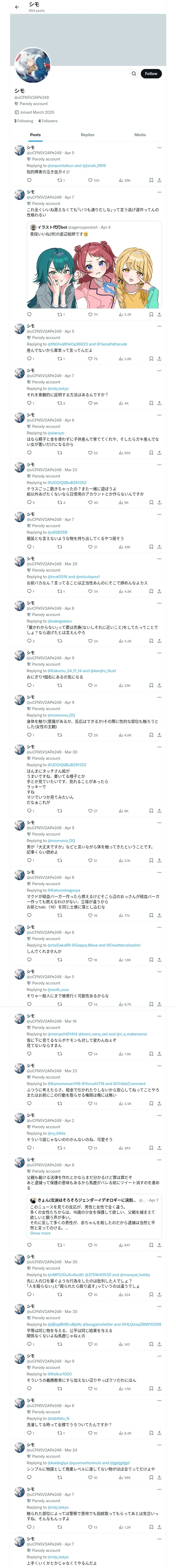Open more options on first Apr 5 post
Screen dimensions: 176x1568
(159, 147)
